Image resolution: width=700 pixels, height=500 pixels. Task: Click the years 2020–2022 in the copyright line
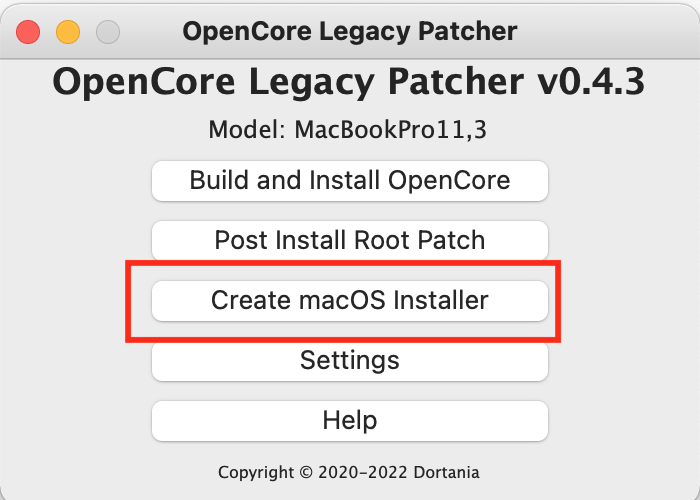tap(363, 472)
